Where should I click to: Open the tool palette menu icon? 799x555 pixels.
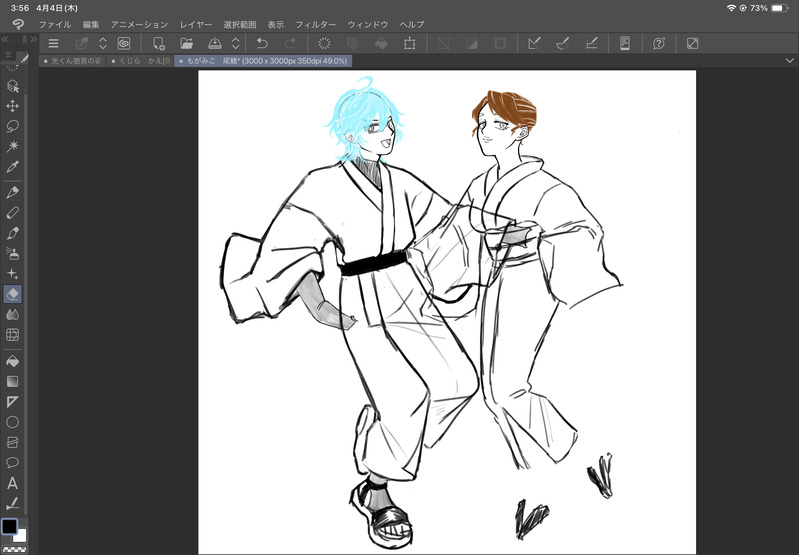(9, 55)
